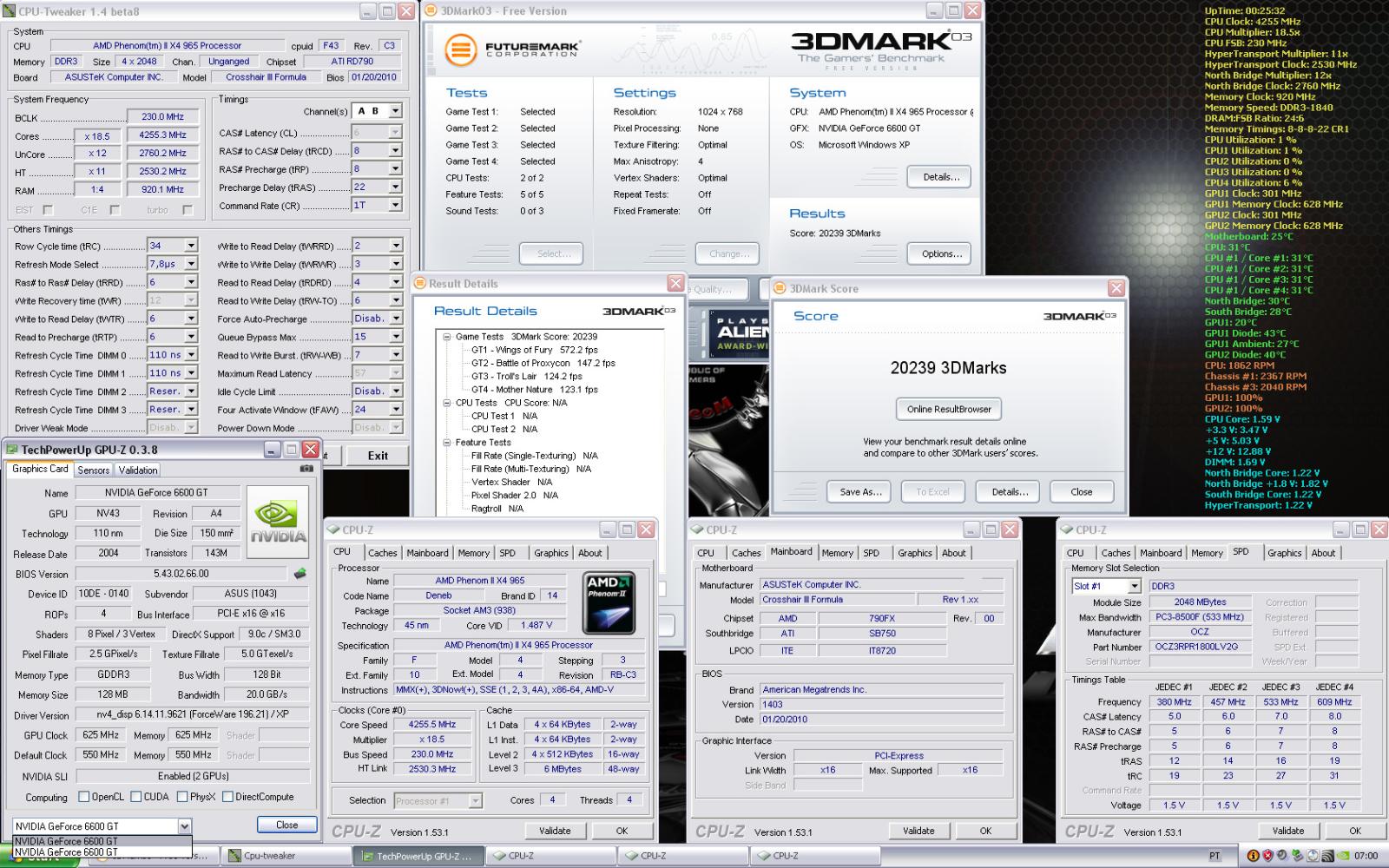Click GPU-Z title bar app icon
Screen dimensions: 1389x868
pos(11,450)
